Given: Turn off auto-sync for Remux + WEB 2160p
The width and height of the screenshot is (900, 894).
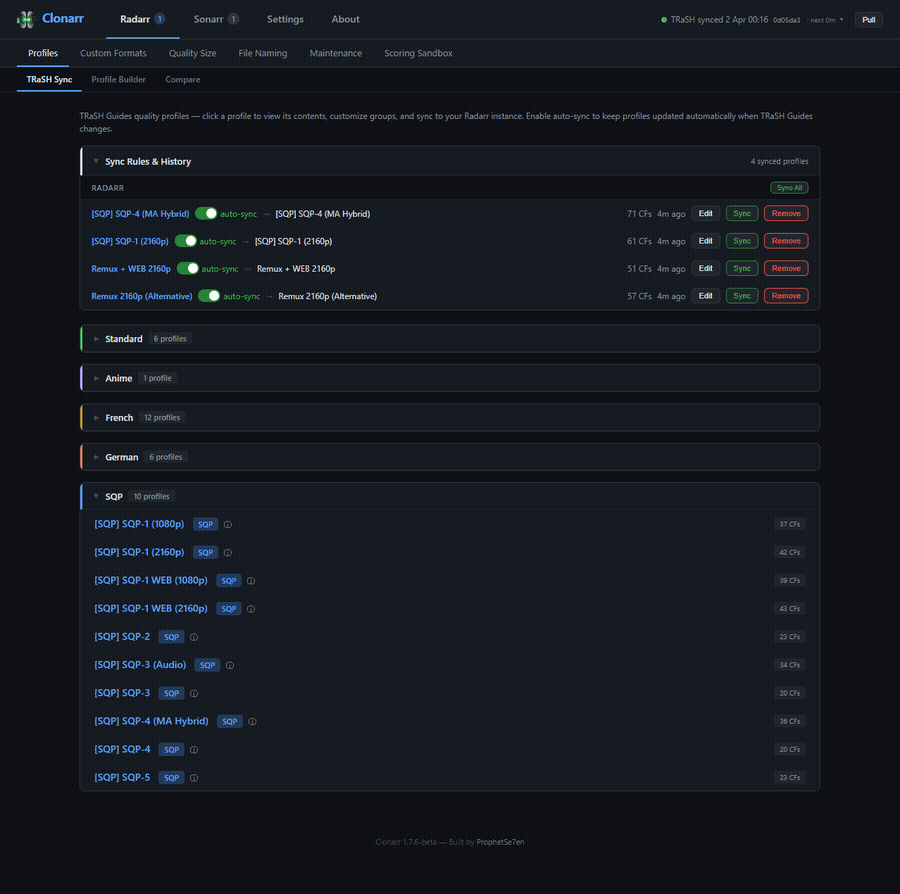Looking at the screenshot, I should (x=188, y=268).
